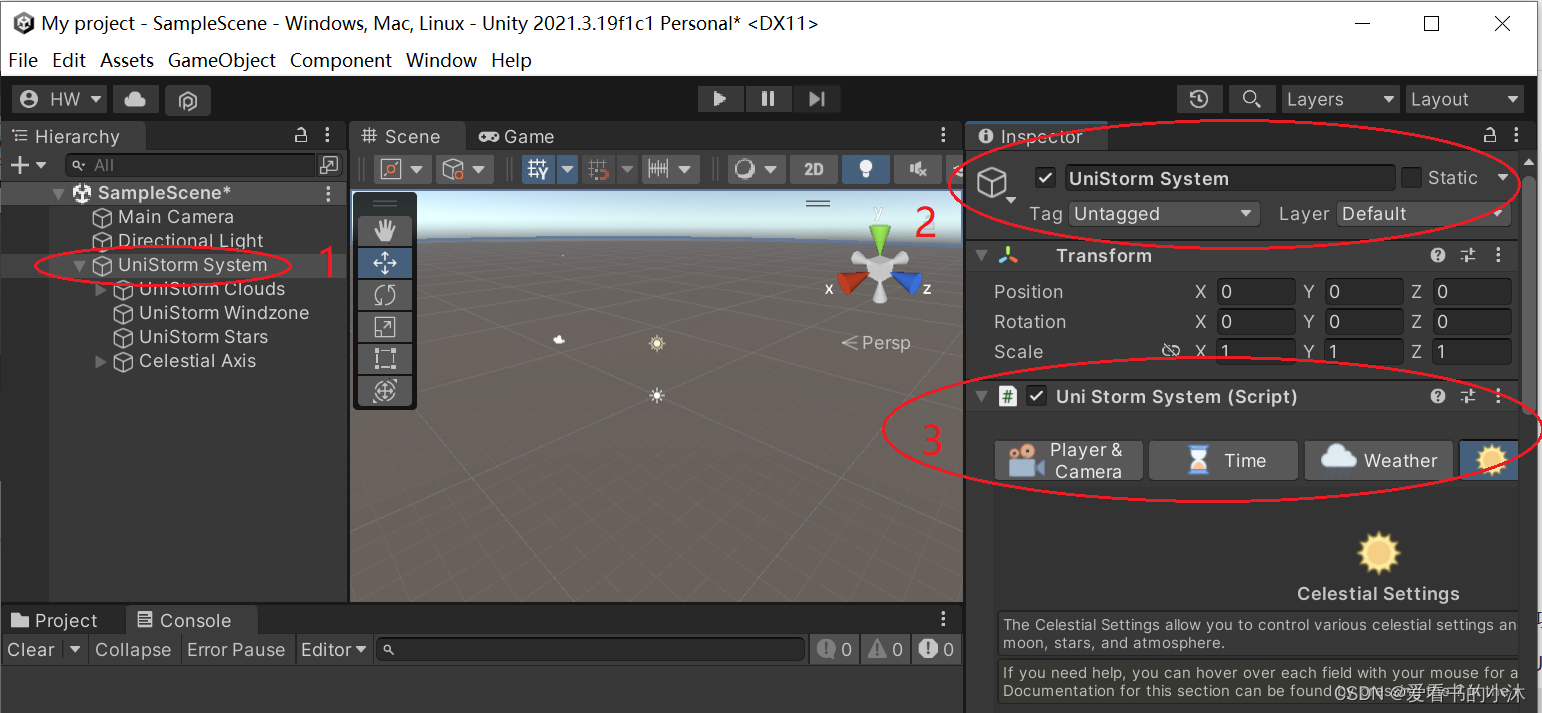
Task: Toggle UniStorm System active checkbox
Action: pyautogui.click(x=1045, y=178)
